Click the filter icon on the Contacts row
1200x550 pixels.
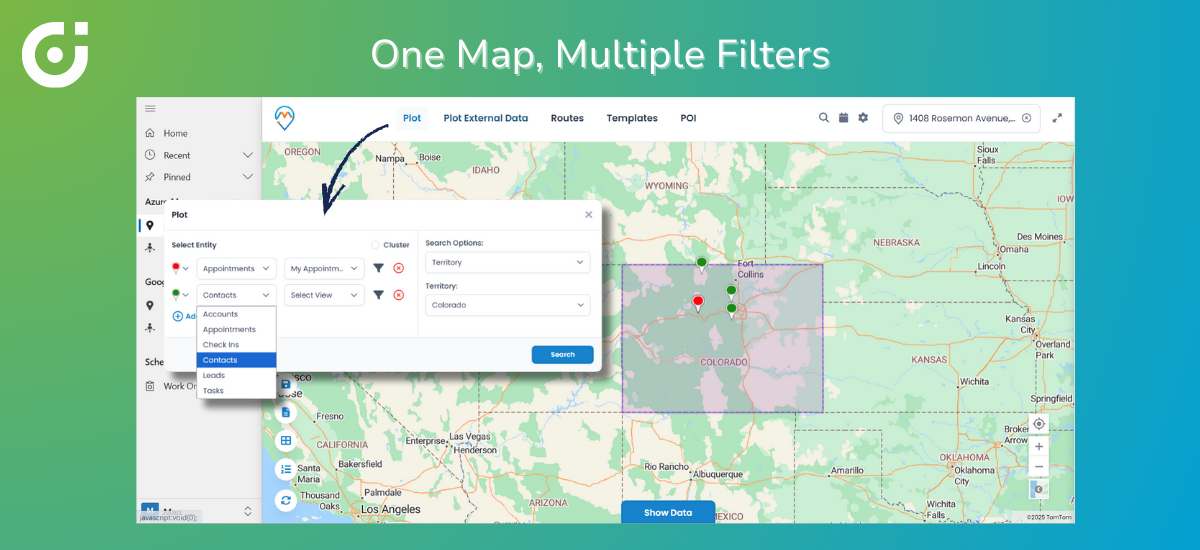coord(379,295)
